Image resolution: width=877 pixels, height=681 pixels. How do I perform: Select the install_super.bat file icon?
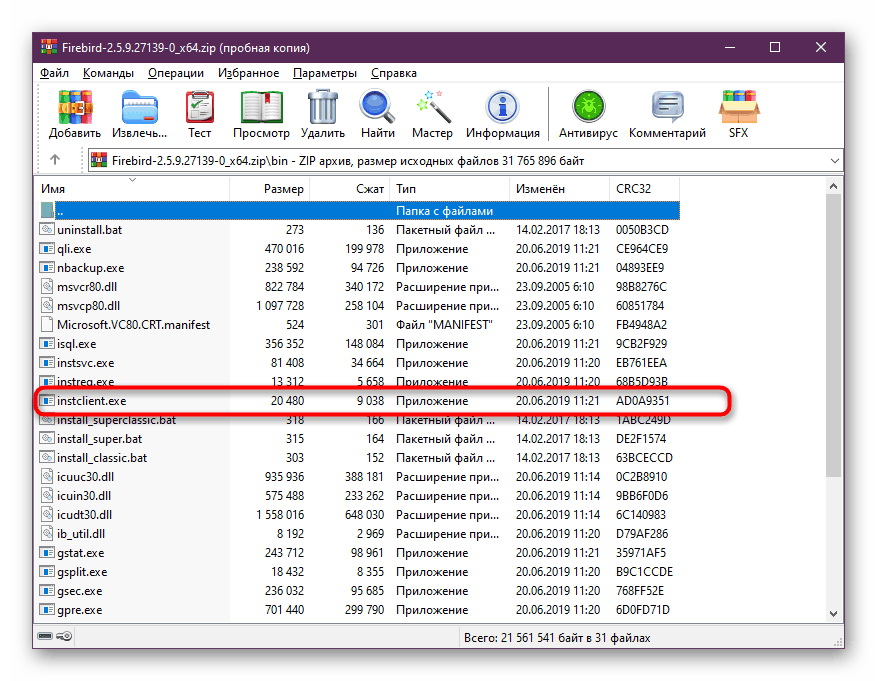coord(47,438)
